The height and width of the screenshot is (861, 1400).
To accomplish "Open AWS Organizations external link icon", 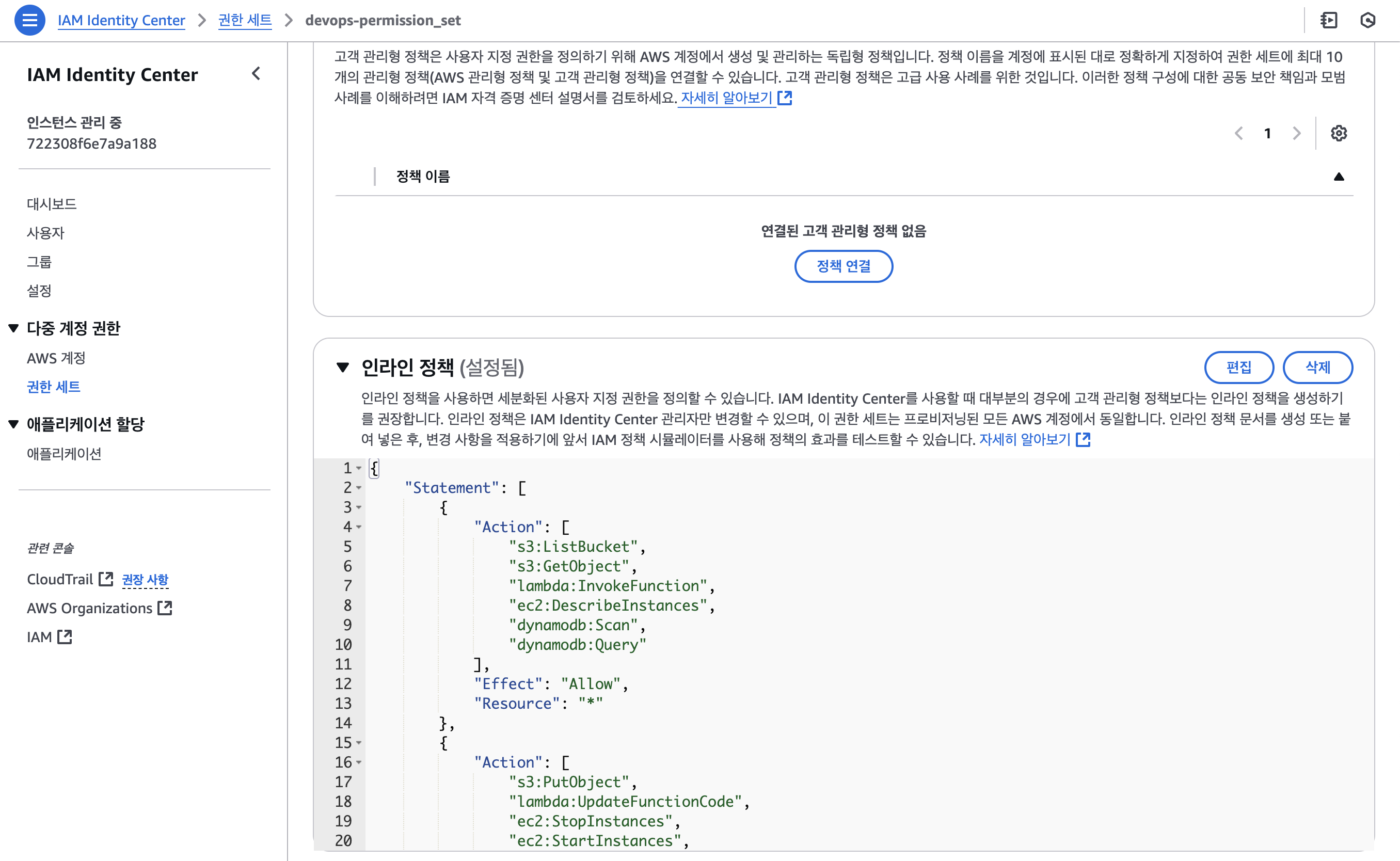I will [x=165, y=608].
